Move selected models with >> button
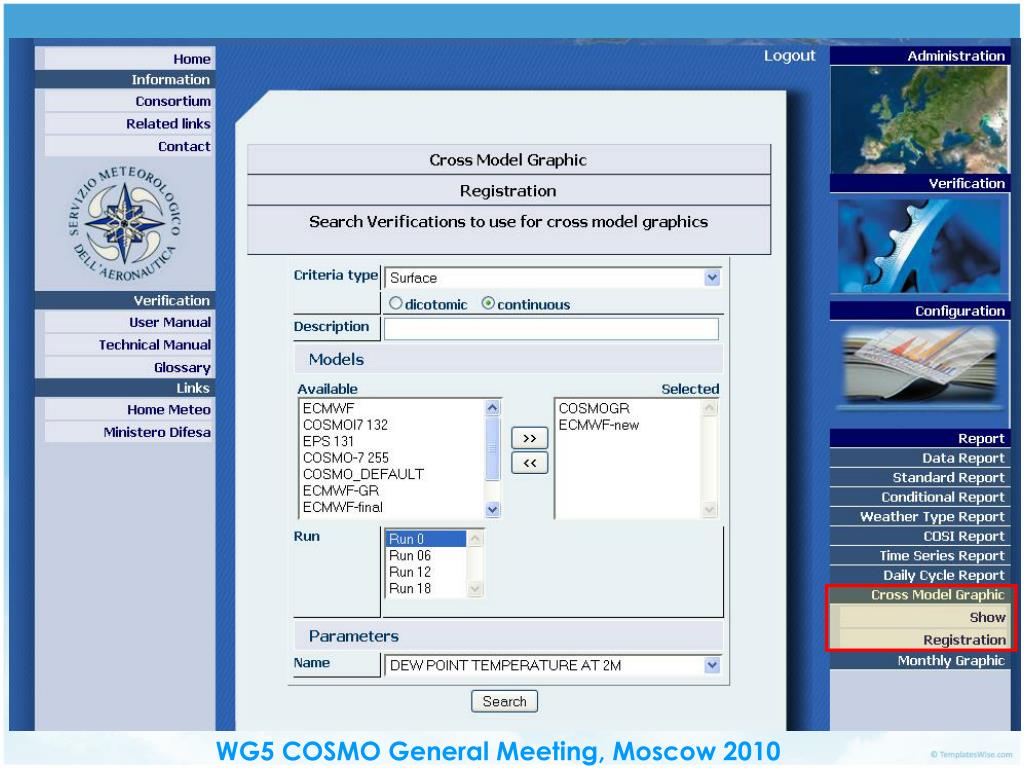Image resolution: width=1024 pixels, height=768 pixels. [530, 438]
